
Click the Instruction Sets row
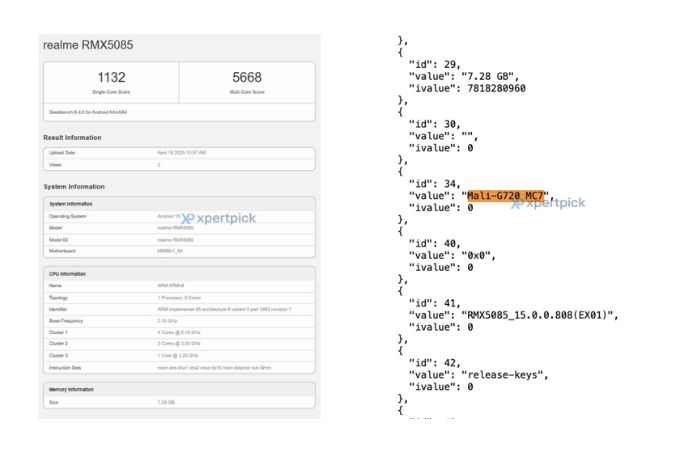coord(178,367)
